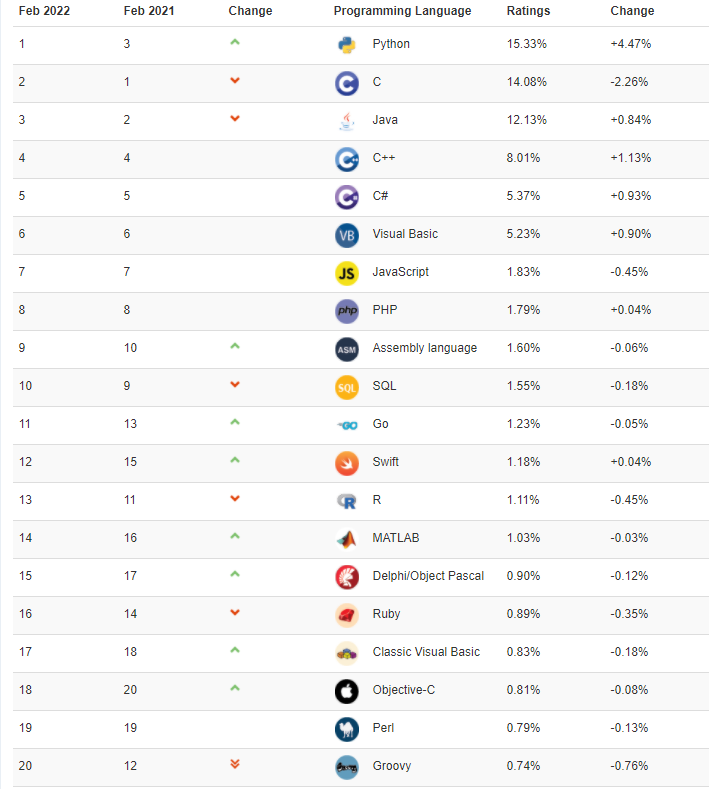Click the Ratings column header
This screenshot has width=721, height=789.
(x=528, y=11)
